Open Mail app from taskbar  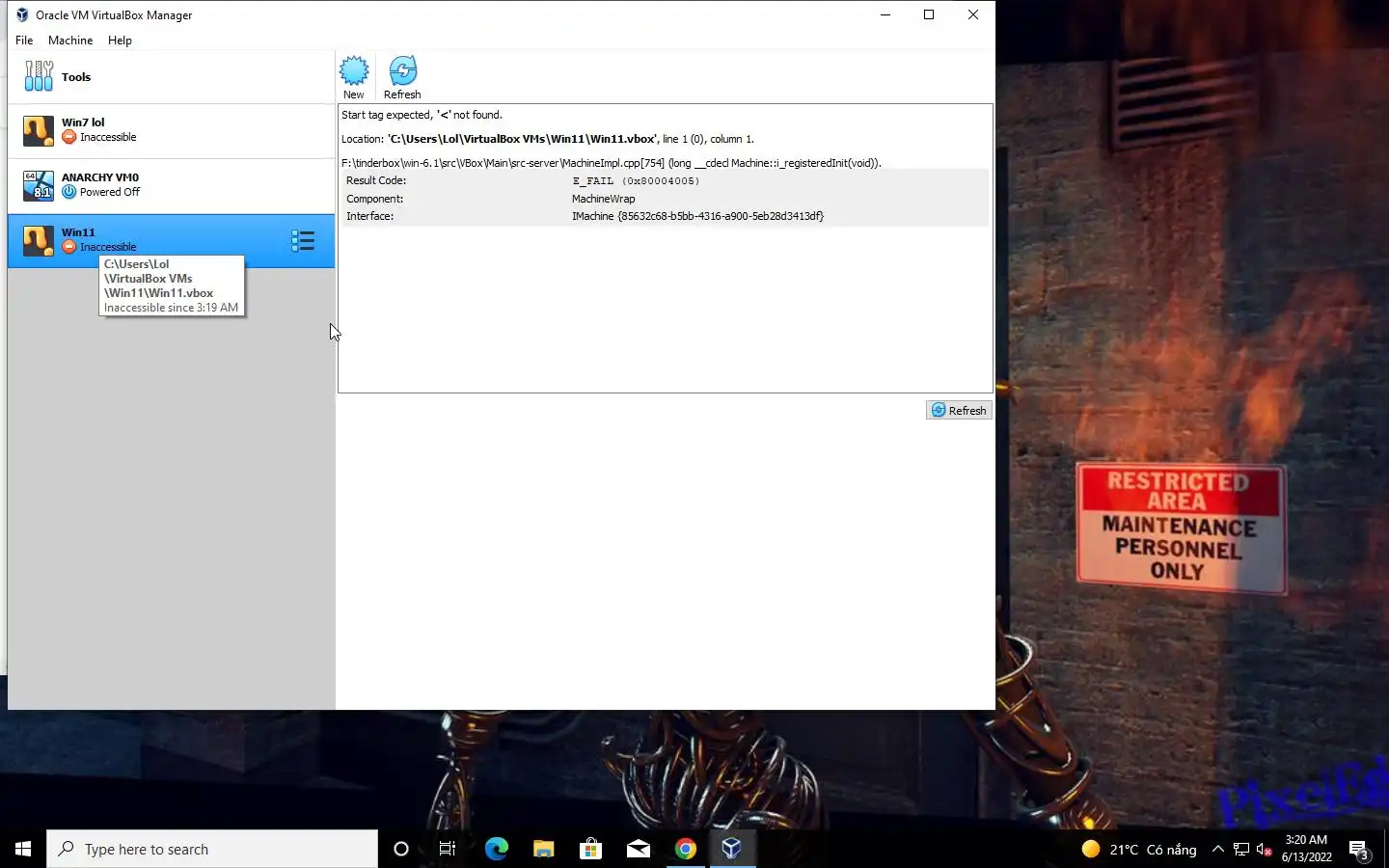[638, 849]
